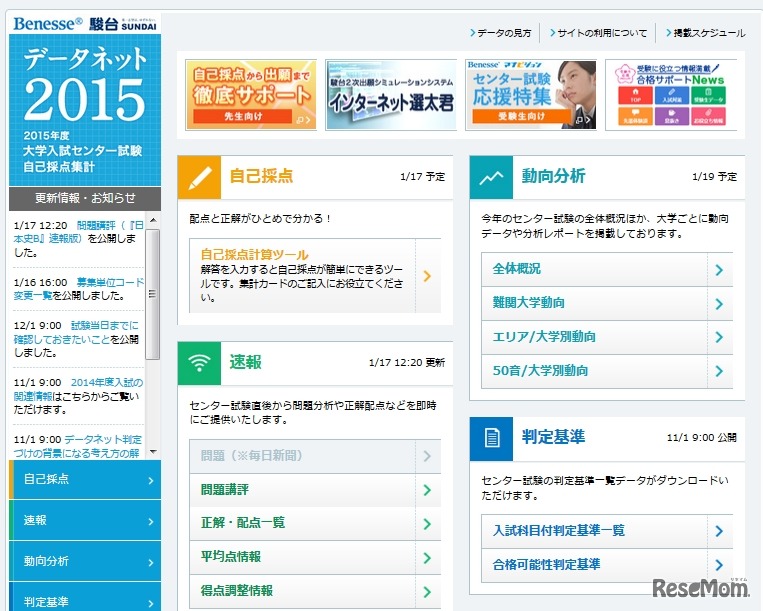
Task: Open 難関大学動向 report
Action: click(607, 304)
